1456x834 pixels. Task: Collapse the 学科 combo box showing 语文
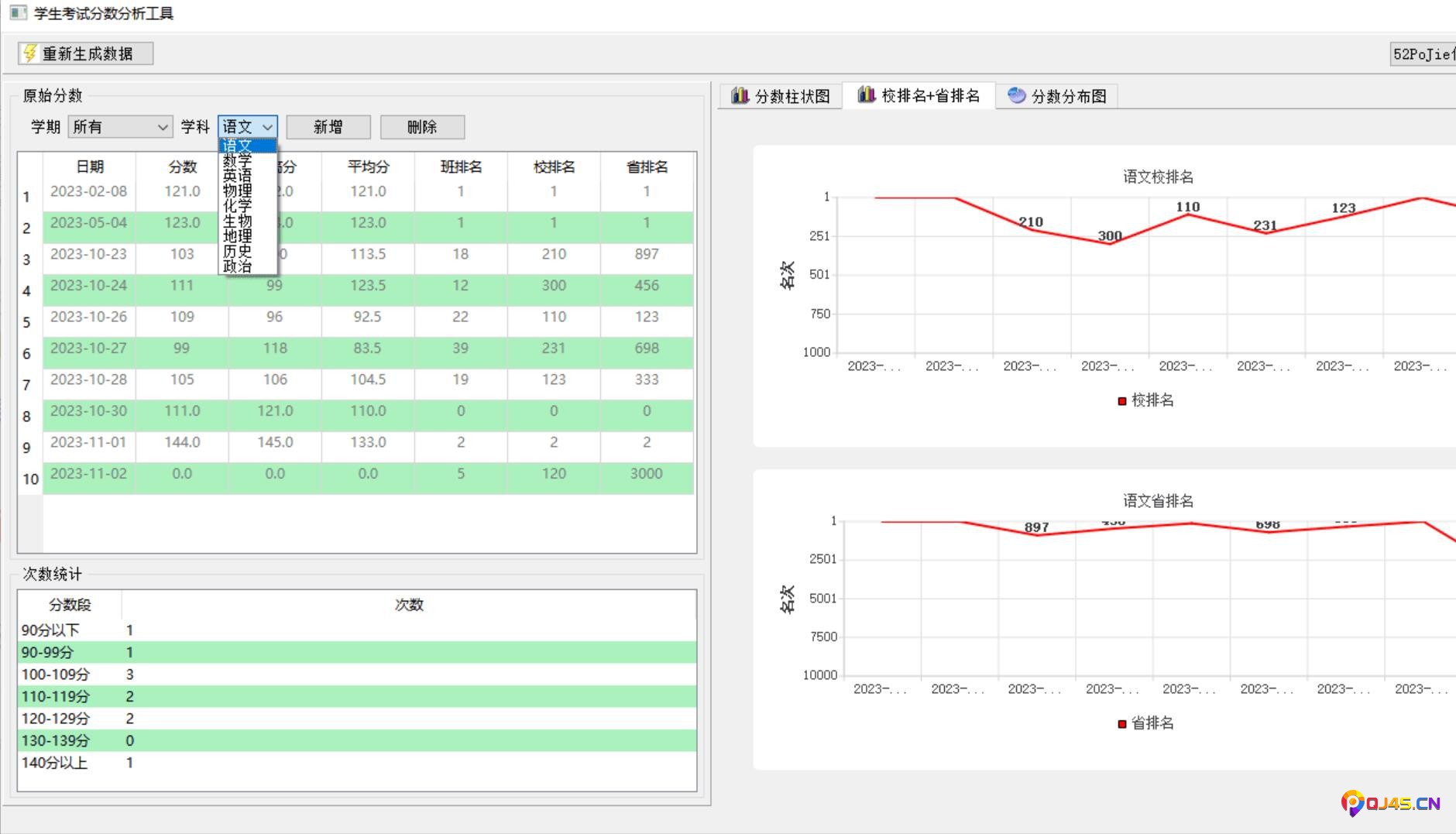click(x=247, y=126)
